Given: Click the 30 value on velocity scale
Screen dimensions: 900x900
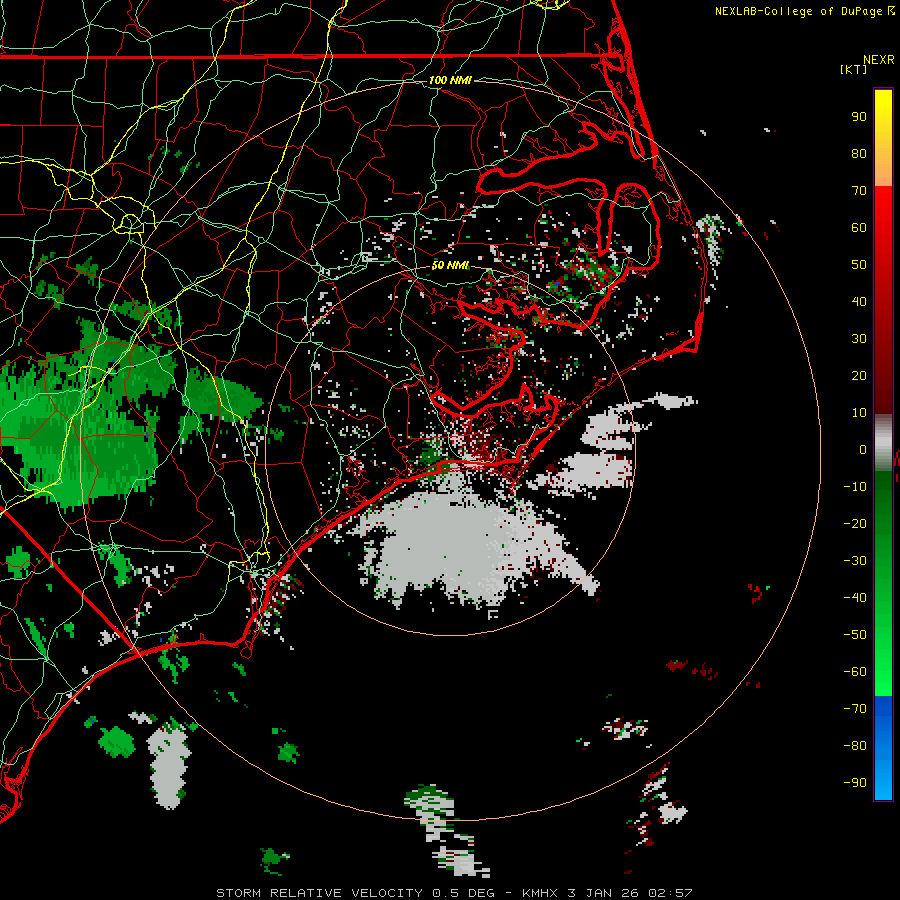Looking at the screenshot, I should (859, 339).
